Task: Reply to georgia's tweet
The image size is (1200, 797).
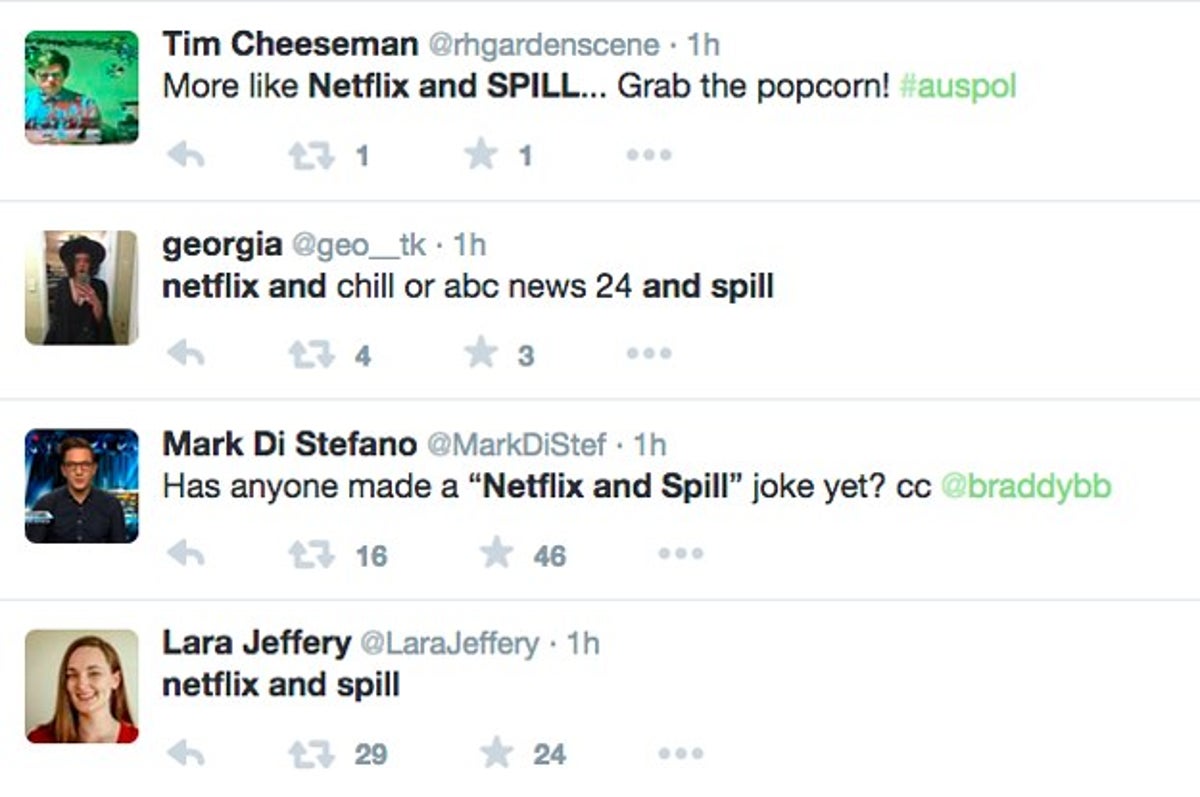Action: click(190, 352)
